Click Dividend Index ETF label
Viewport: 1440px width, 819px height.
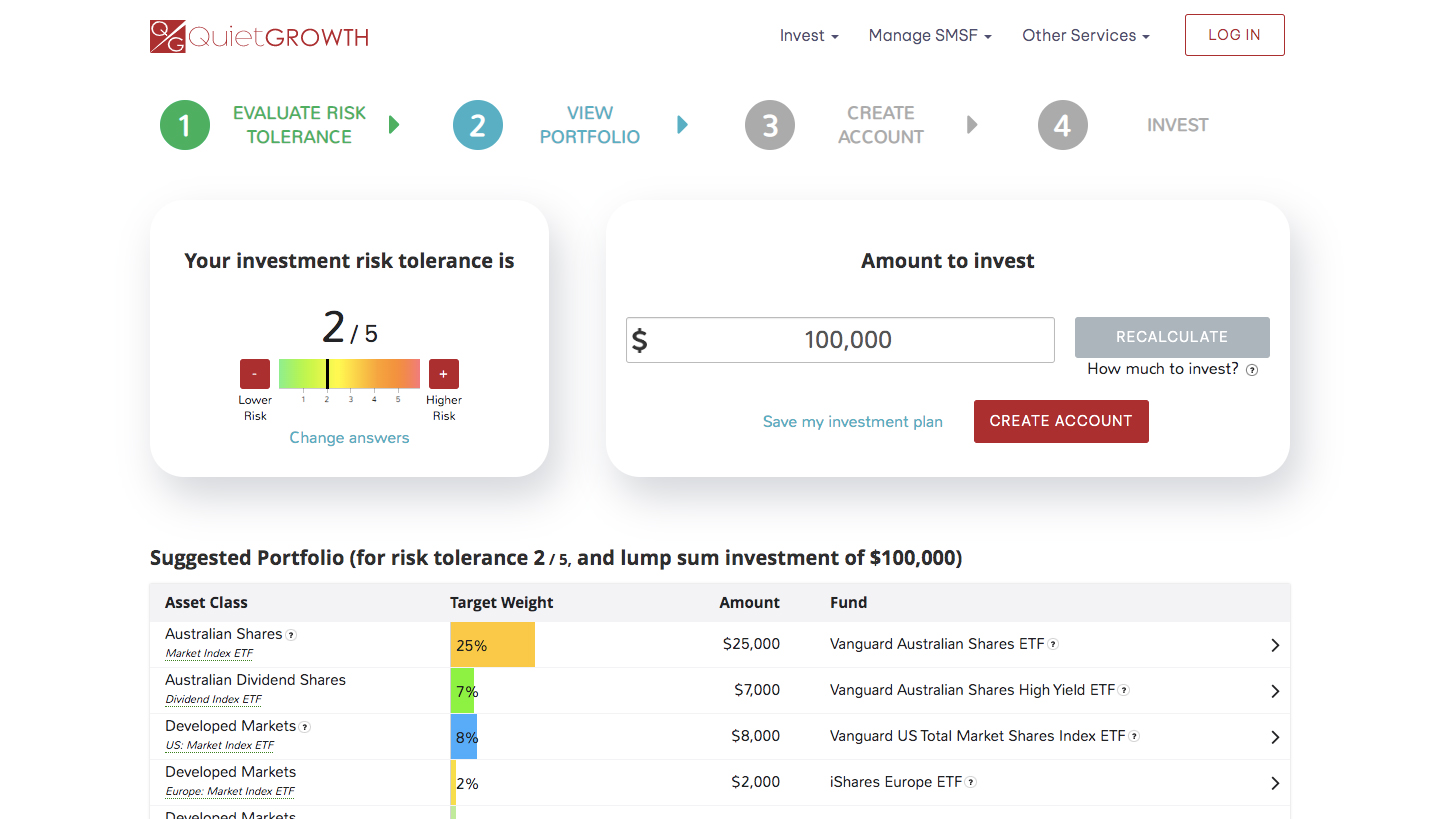click(213, 700)
